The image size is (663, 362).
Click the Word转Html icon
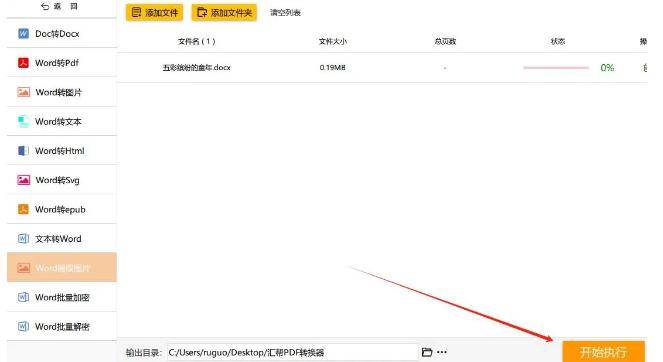point(23,151)
